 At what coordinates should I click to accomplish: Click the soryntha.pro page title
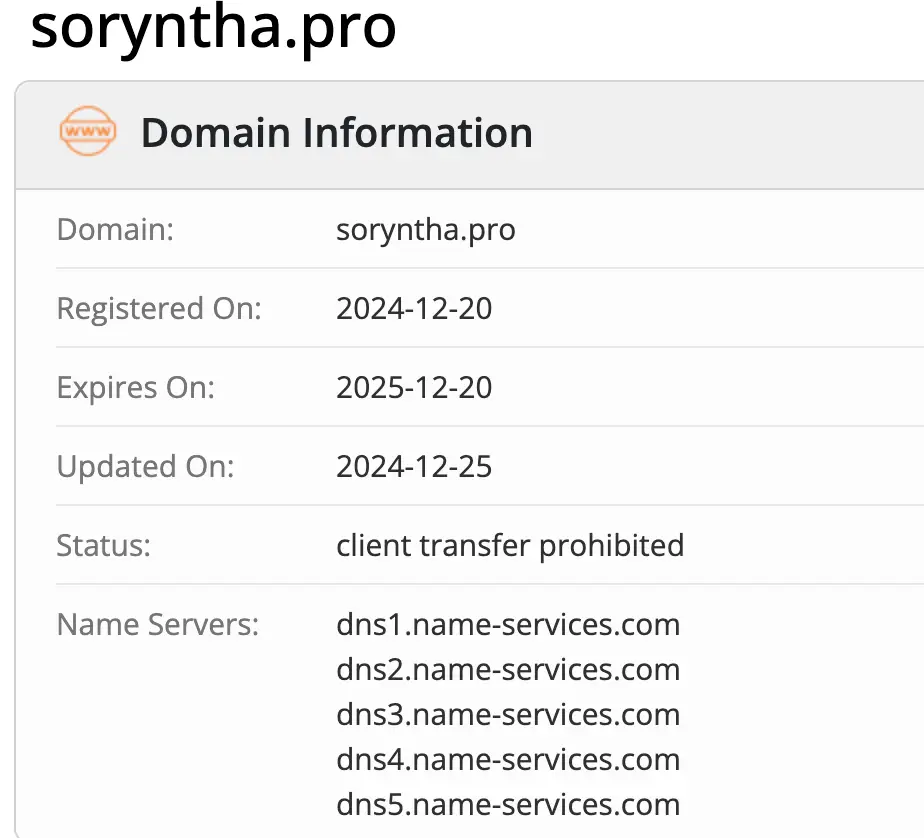pos(213,30)
